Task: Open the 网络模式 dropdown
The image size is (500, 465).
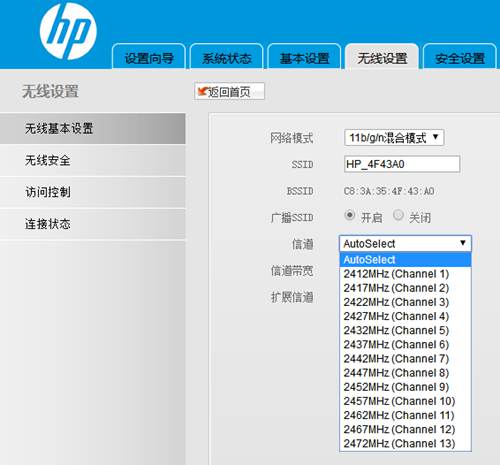Action: click(394, 138)
